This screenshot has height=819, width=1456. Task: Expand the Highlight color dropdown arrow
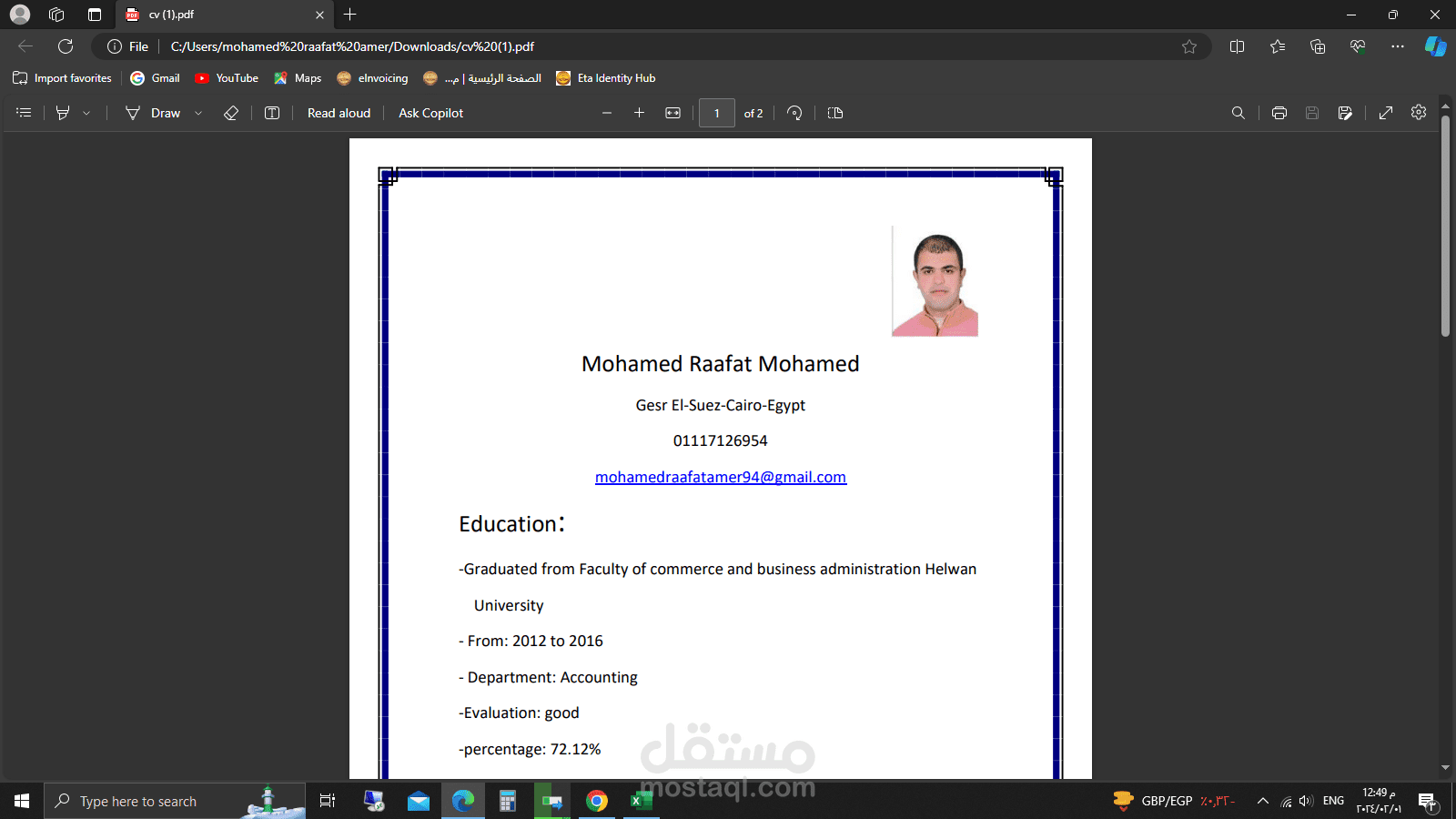(86, 113)
